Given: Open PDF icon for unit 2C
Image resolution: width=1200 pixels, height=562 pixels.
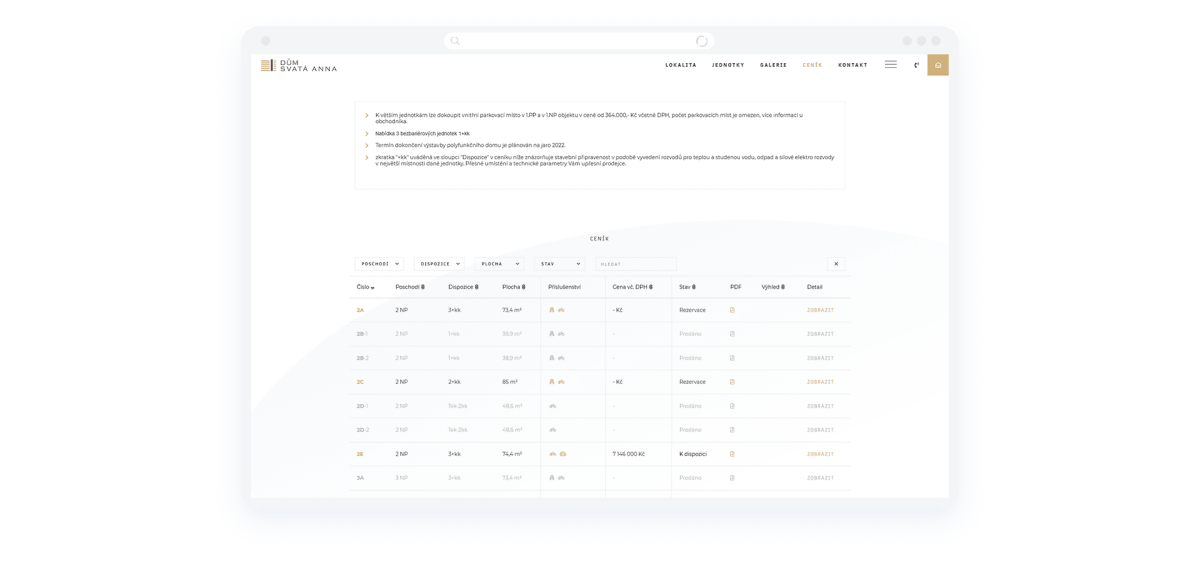Looking at the screenshot, I should tap(732, 382).
